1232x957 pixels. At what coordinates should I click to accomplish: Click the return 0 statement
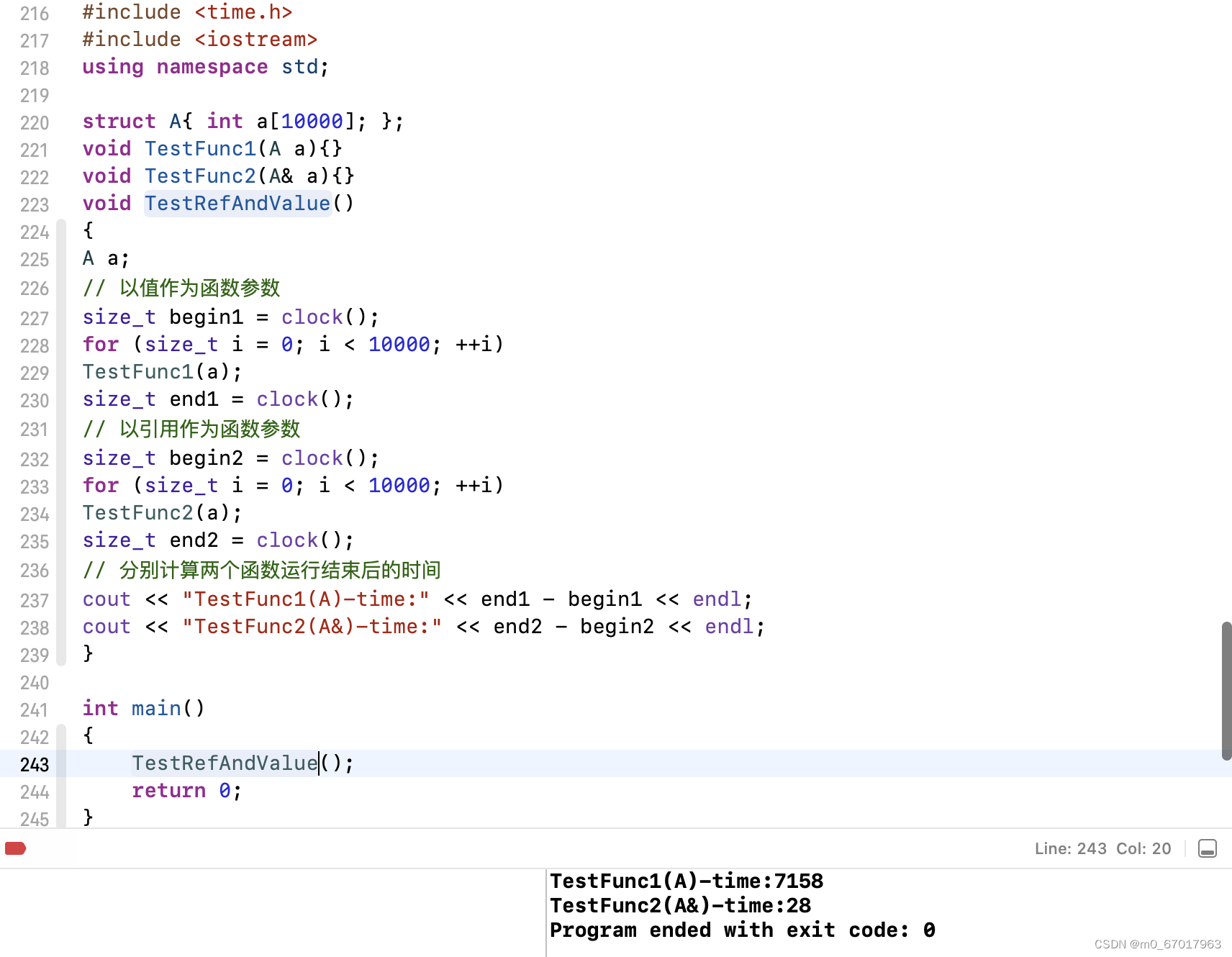pos(187,791)
